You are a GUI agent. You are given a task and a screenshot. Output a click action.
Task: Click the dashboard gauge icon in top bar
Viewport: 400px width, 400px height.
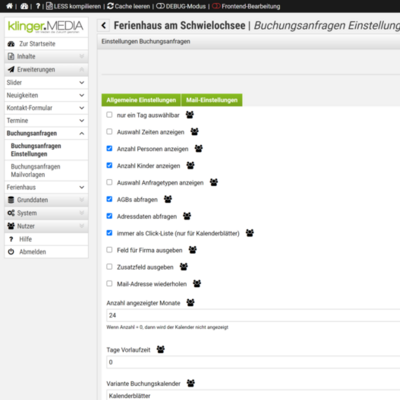tap(24, 6)
